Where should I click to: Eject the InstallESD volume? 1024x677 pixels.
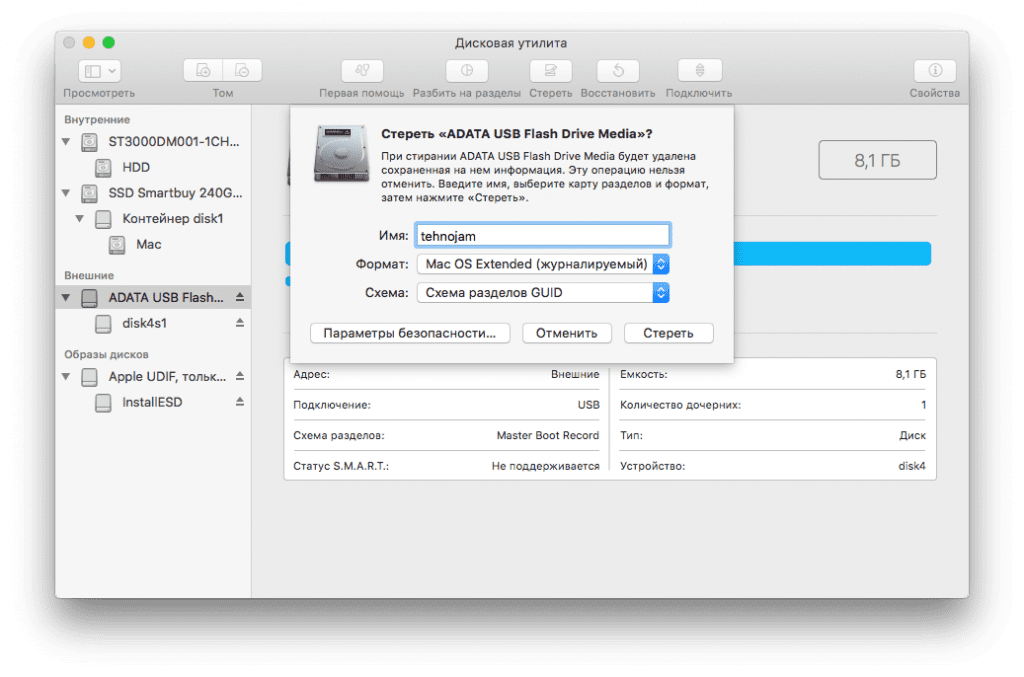click(x=240, y=402)
